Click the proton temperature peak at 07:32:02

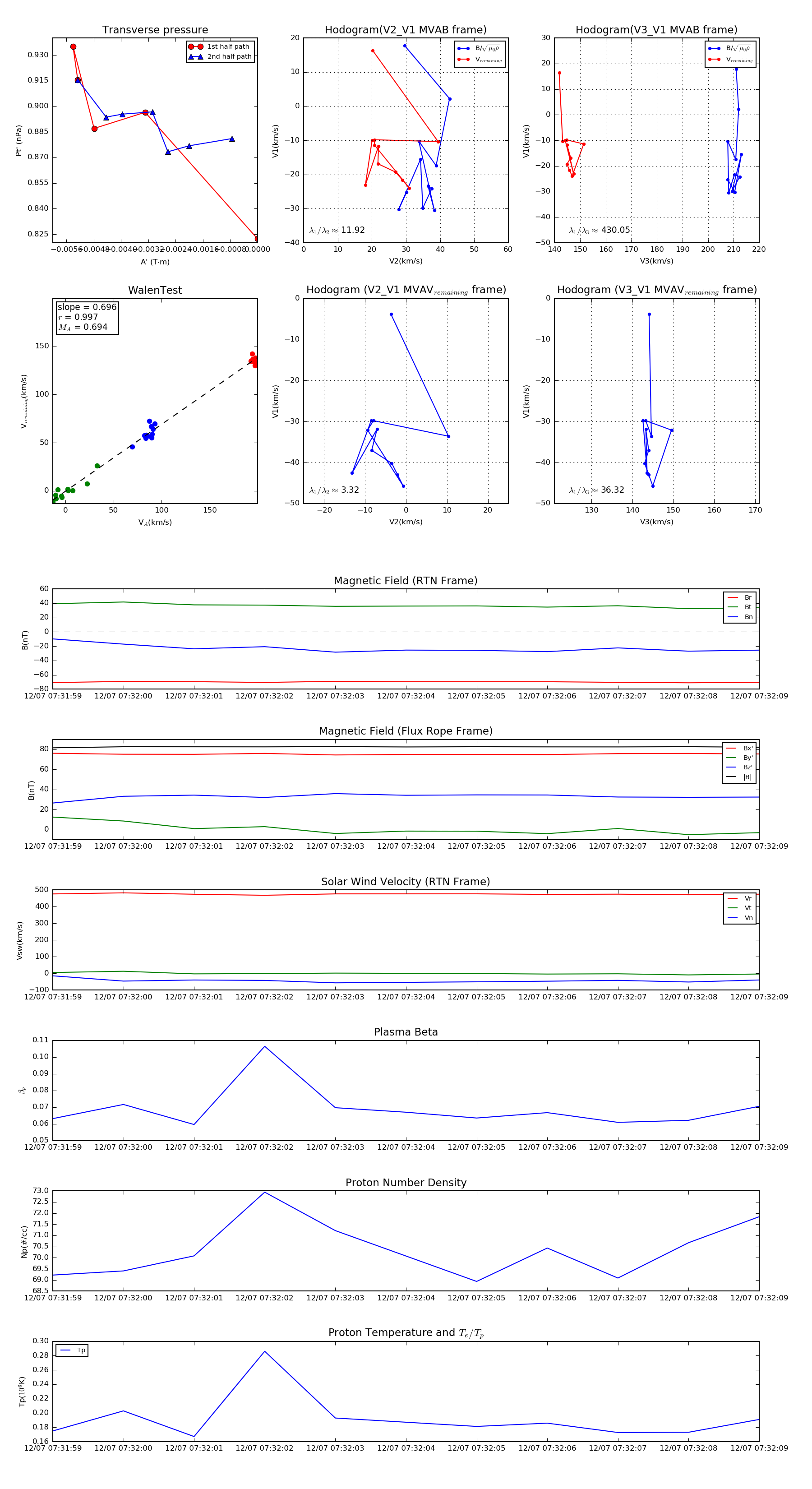pyautogui.click(x=265, y=1351)
